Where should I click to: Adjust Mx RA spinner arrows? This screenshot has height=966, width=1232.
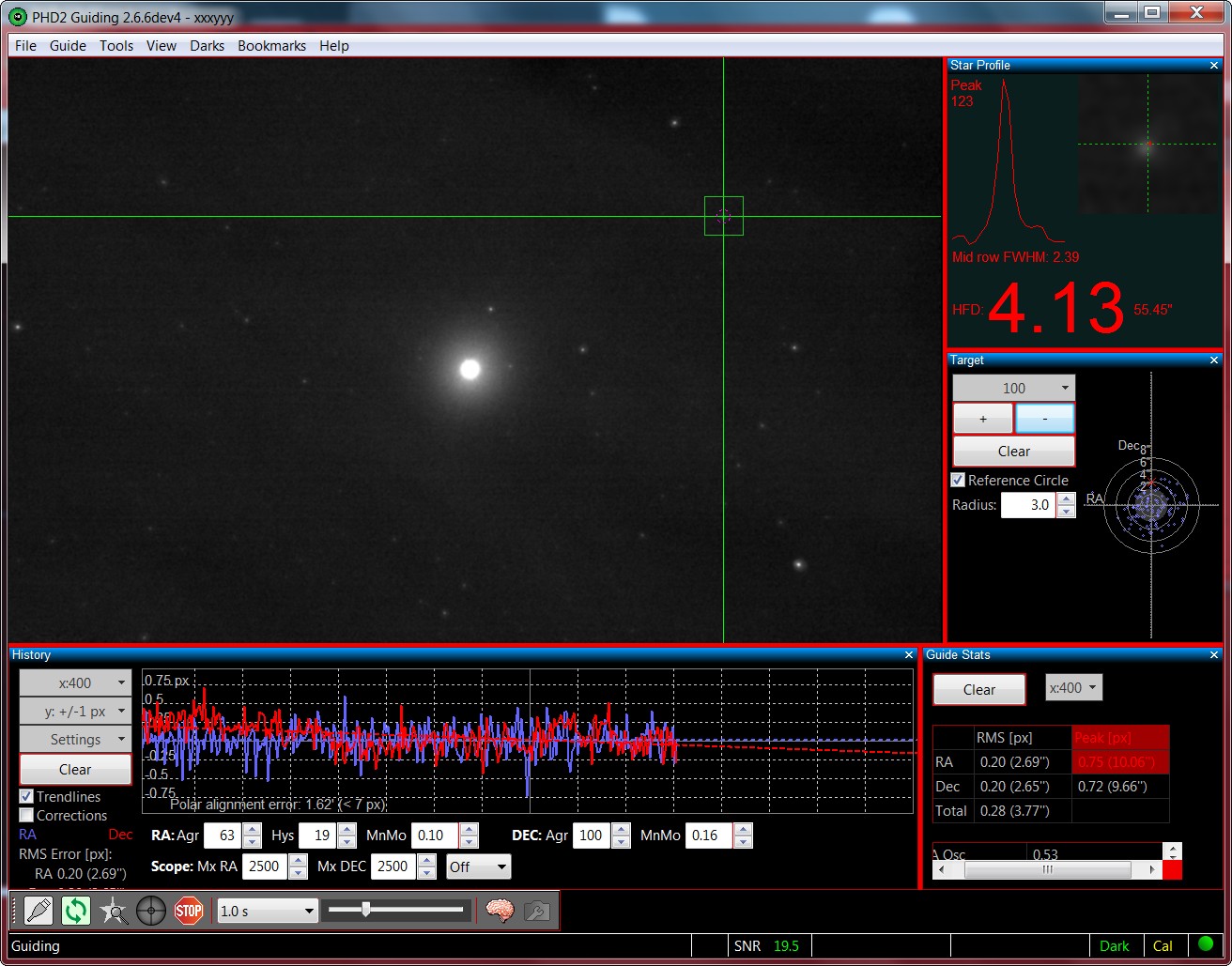coord(299,866)
